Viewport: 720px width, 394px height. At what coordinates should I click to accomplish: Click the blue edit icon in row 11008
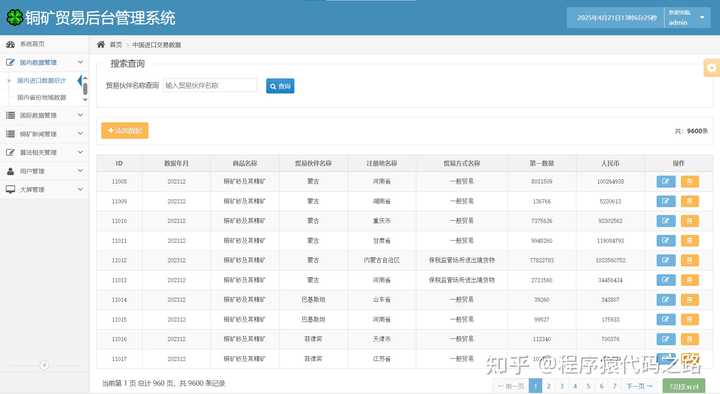pos(666,181)
